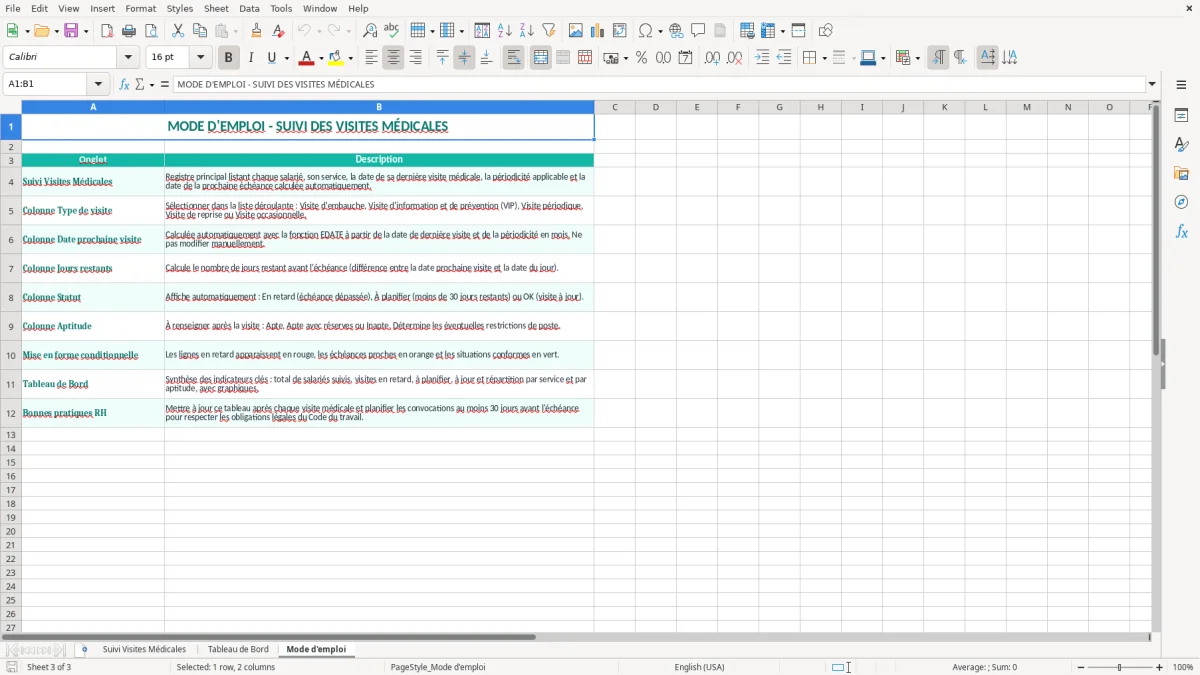The height and width of the screenshot is (675, 1200).
Task: Export directly as PDF
Action: (107, 31)
